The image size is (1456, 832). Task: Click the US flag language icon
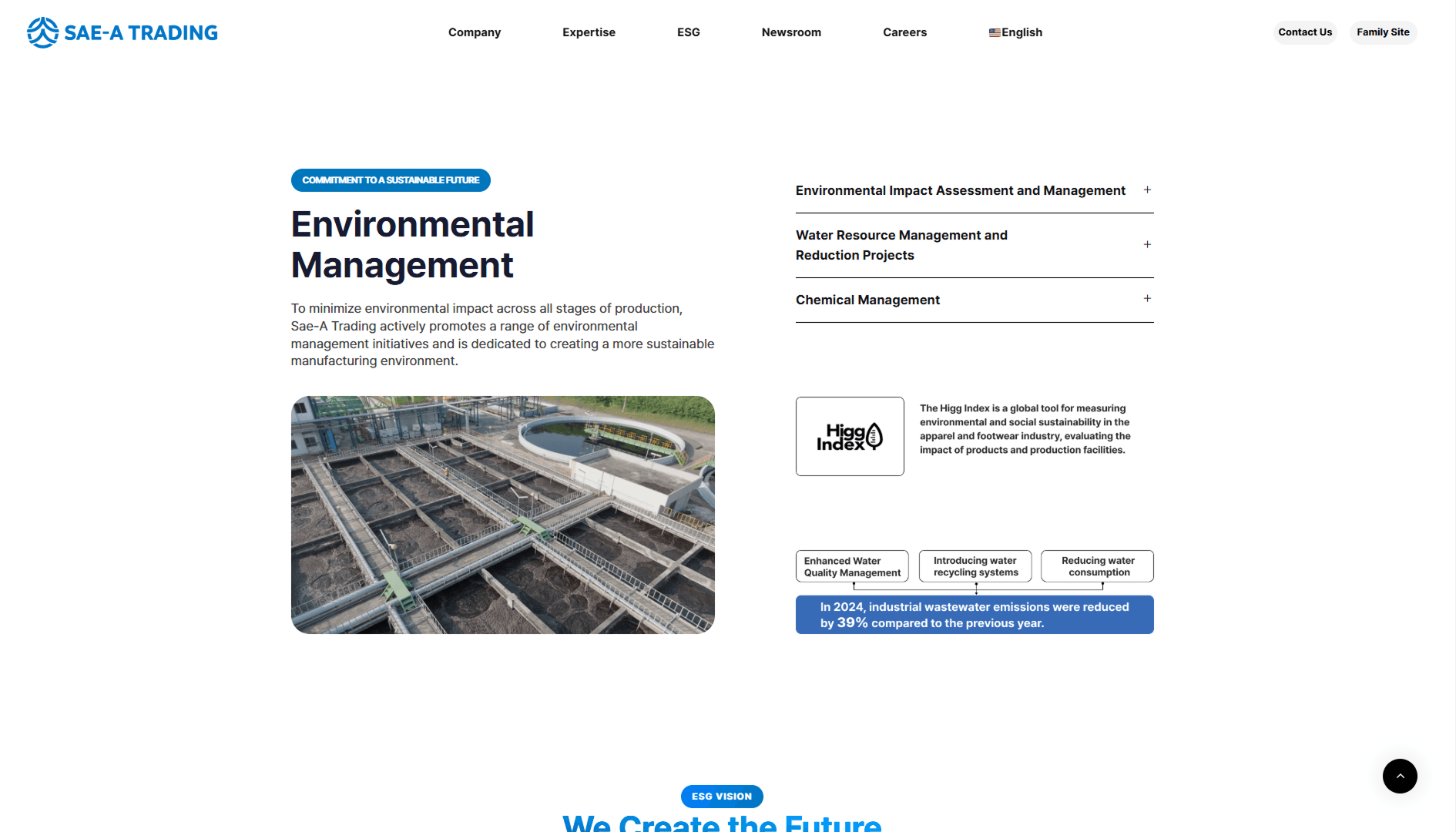[995, 32]
